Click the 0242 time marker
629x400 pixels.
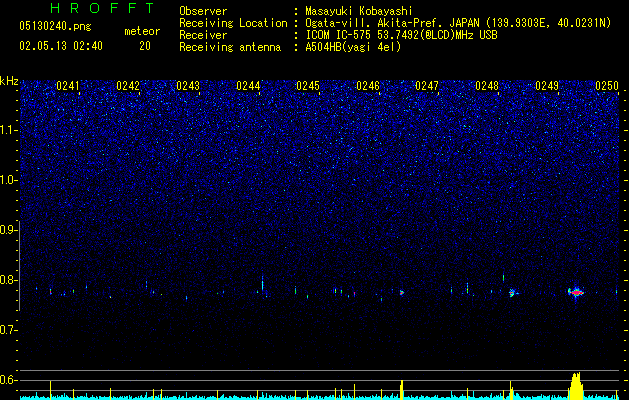point(128,86)
